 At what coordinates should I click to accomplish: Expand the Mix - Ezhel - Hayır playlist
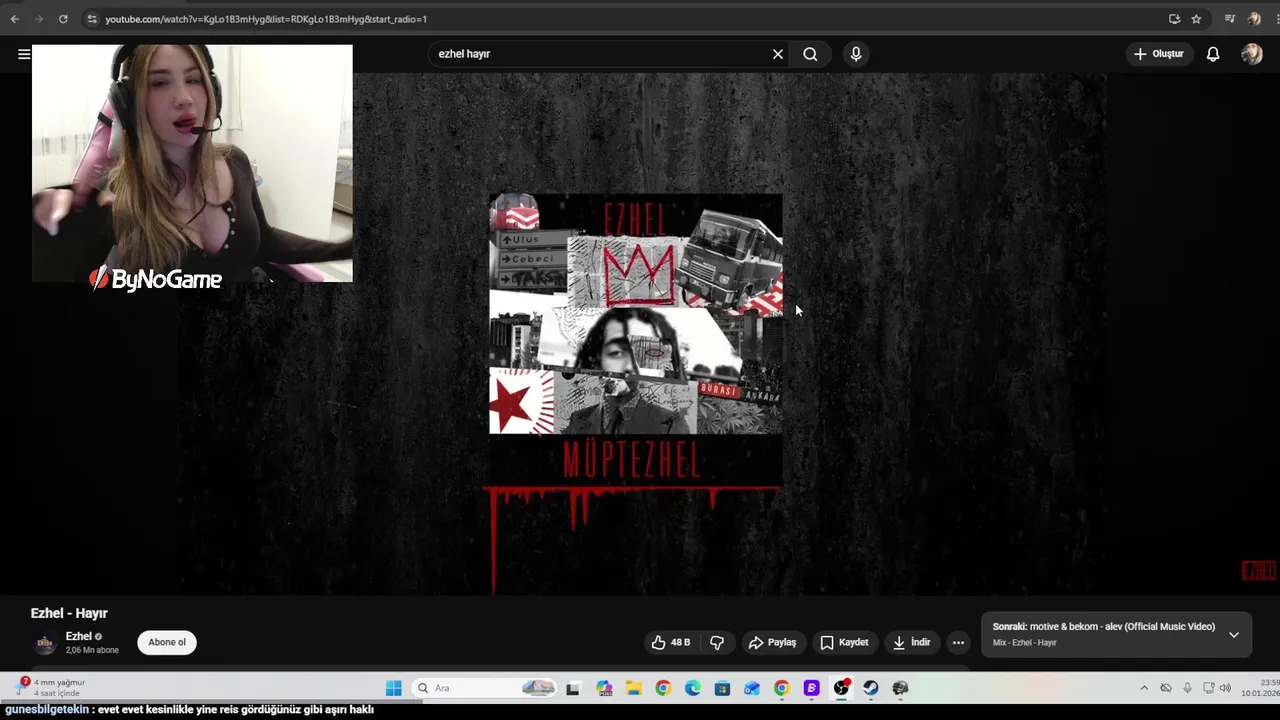[1234, 635]
